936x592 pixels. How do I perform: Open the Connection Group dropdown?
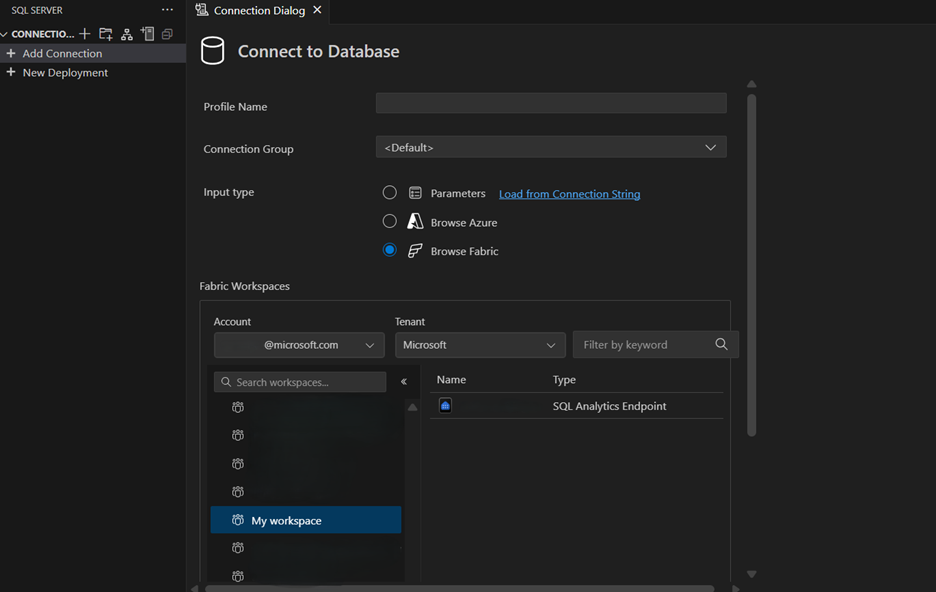click(x=550, y=148)
